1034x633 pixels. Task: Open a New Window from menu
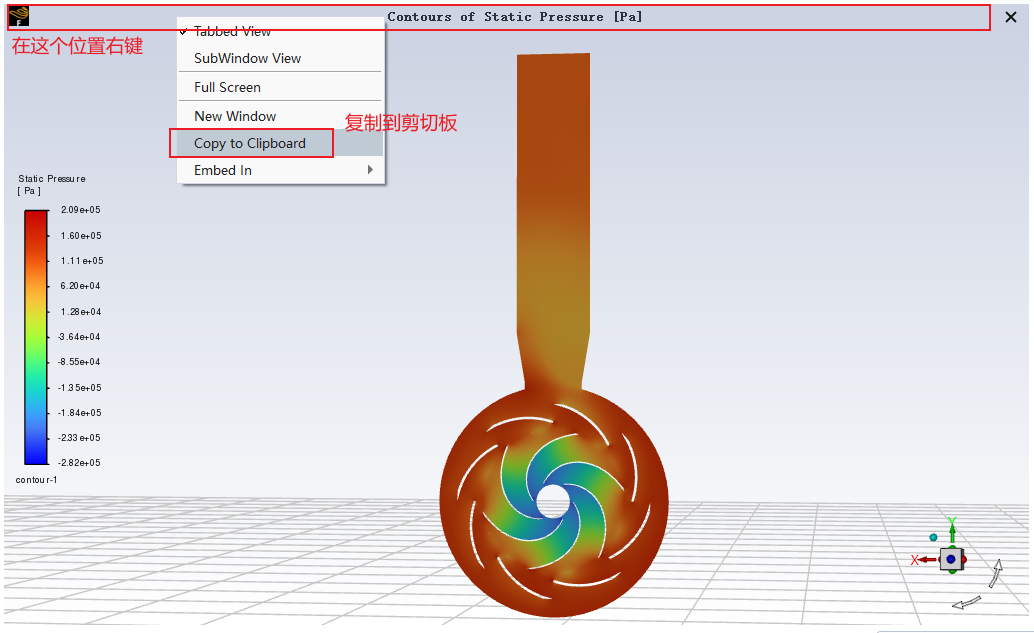235,116
